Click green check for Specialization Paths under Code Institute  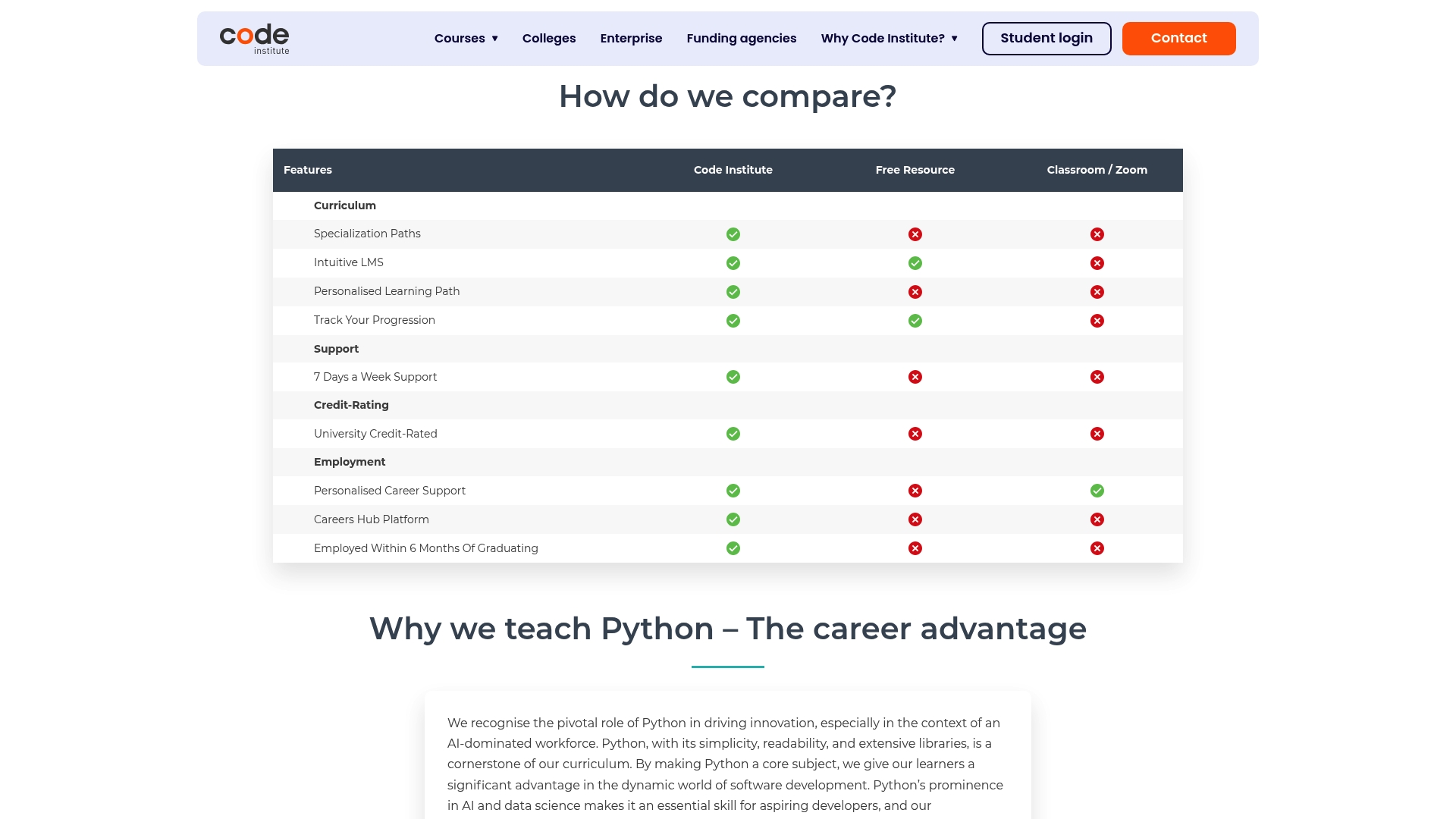733,234
